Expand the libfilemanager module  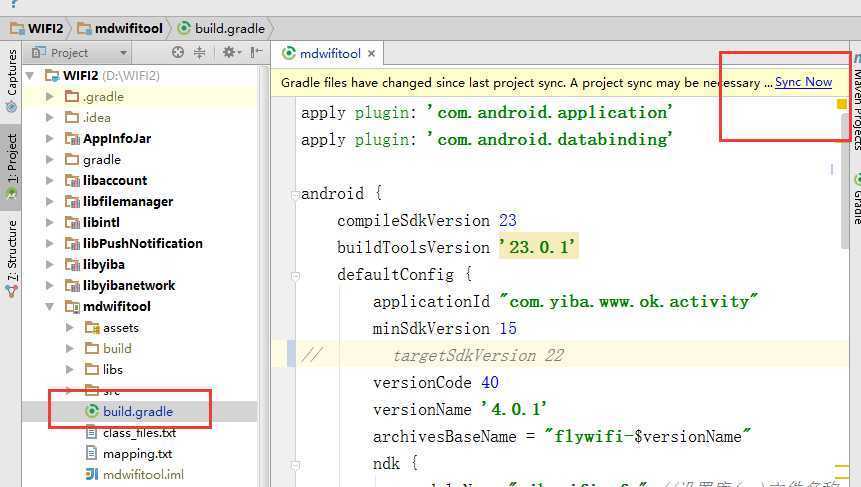click(x=50, y=201)
